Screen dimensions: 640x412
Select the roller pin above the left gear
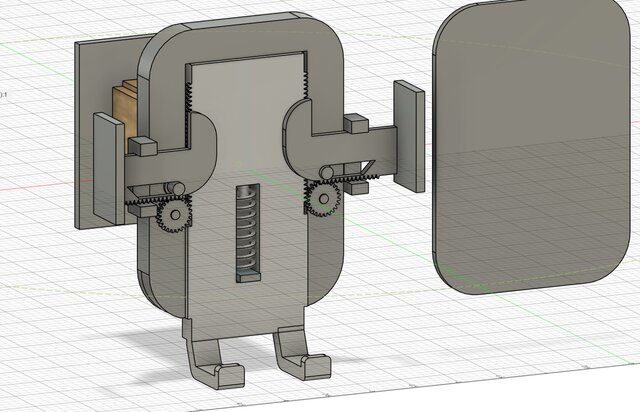(x=176, y=188)
